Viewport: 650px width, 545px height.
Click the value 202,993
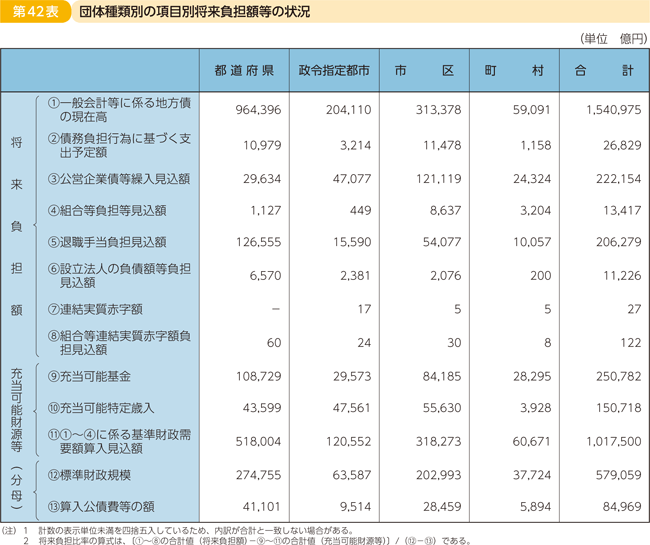coord(439,475)
